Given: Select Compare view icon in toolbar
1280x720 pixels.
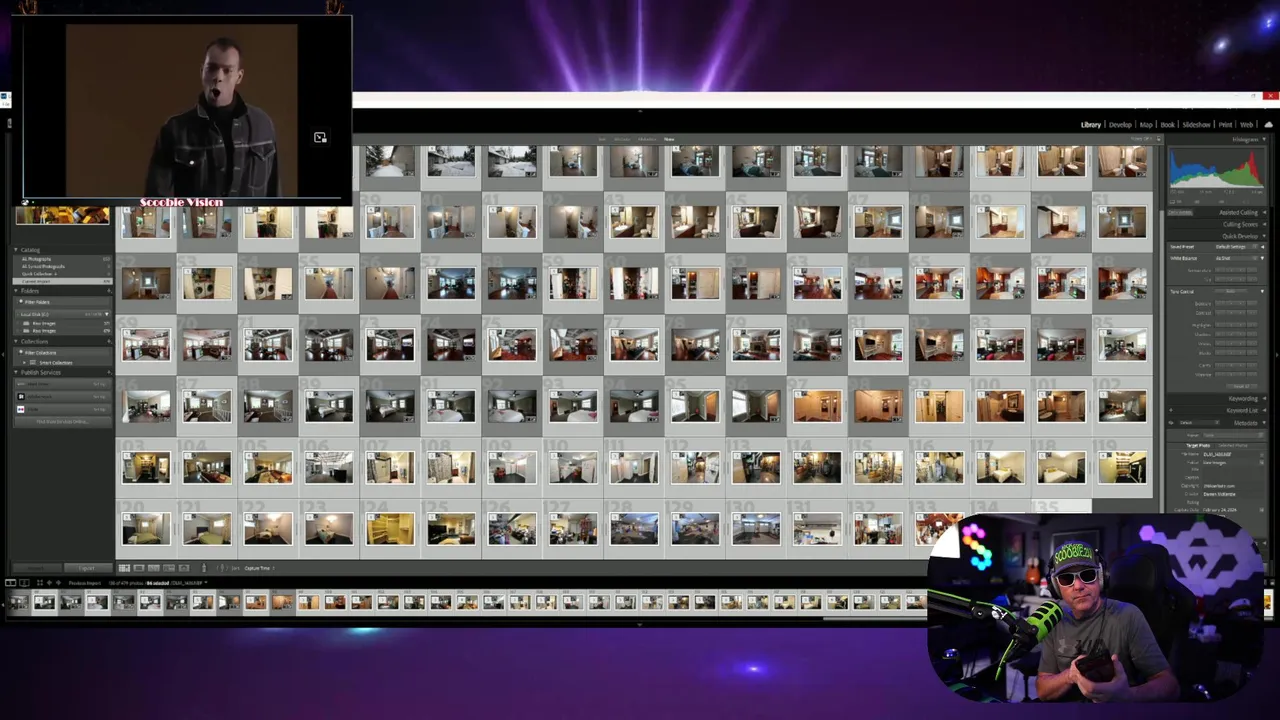Looking at the screenshot, I should point(154,568).
